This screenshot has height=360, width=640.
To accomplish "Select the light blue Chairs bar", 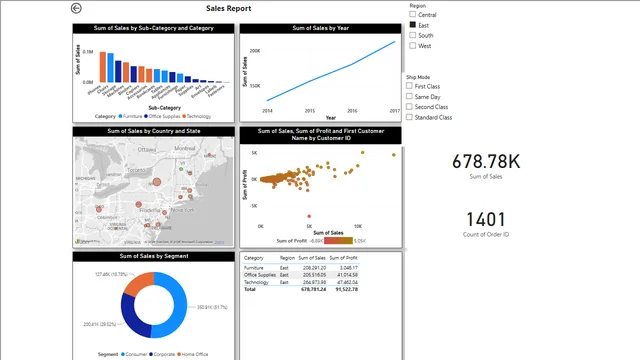I will point(111,68).
